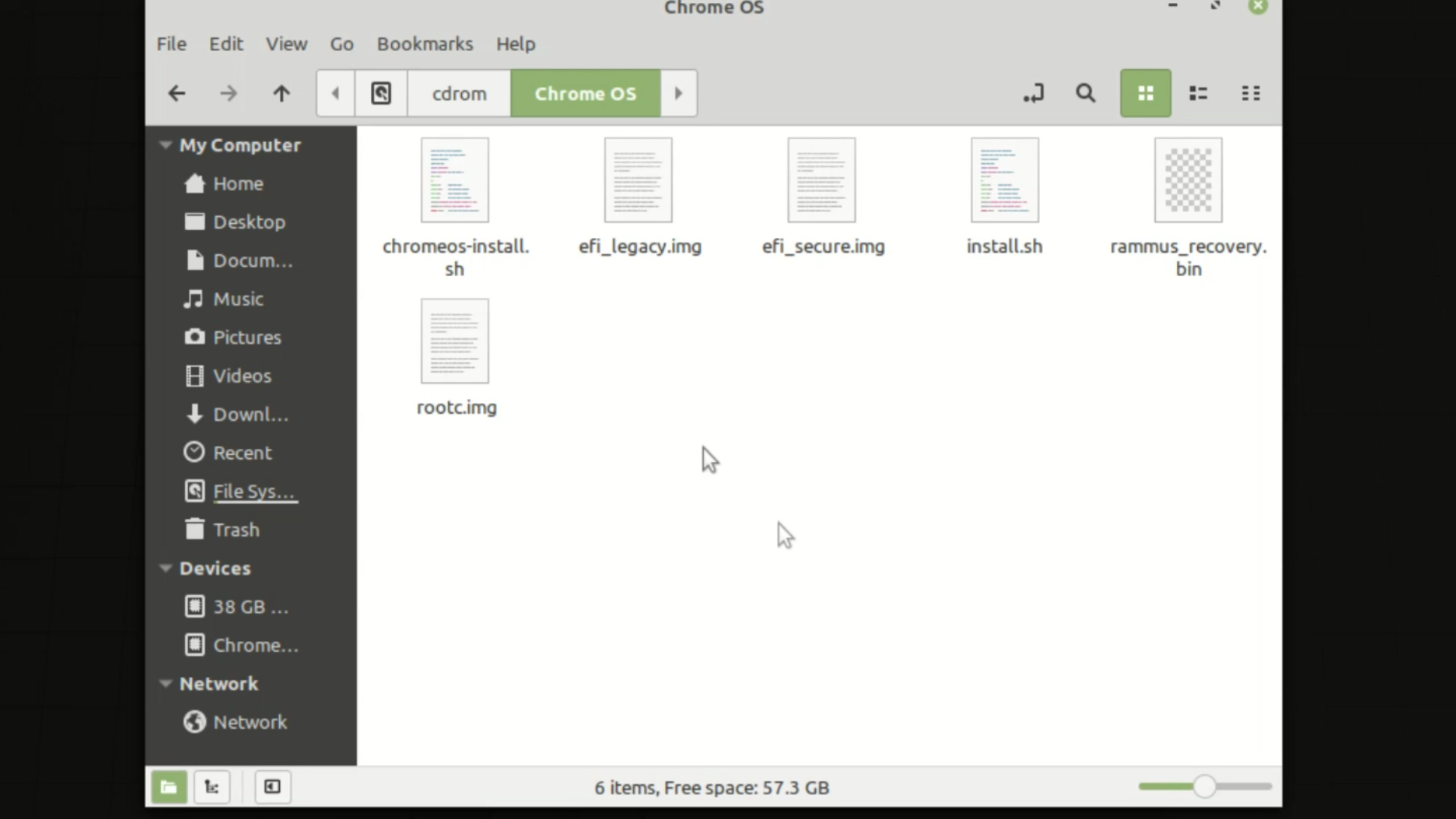Toggle the editable location bar
The image size is (1456, 819).
(x=1034, y=93)
